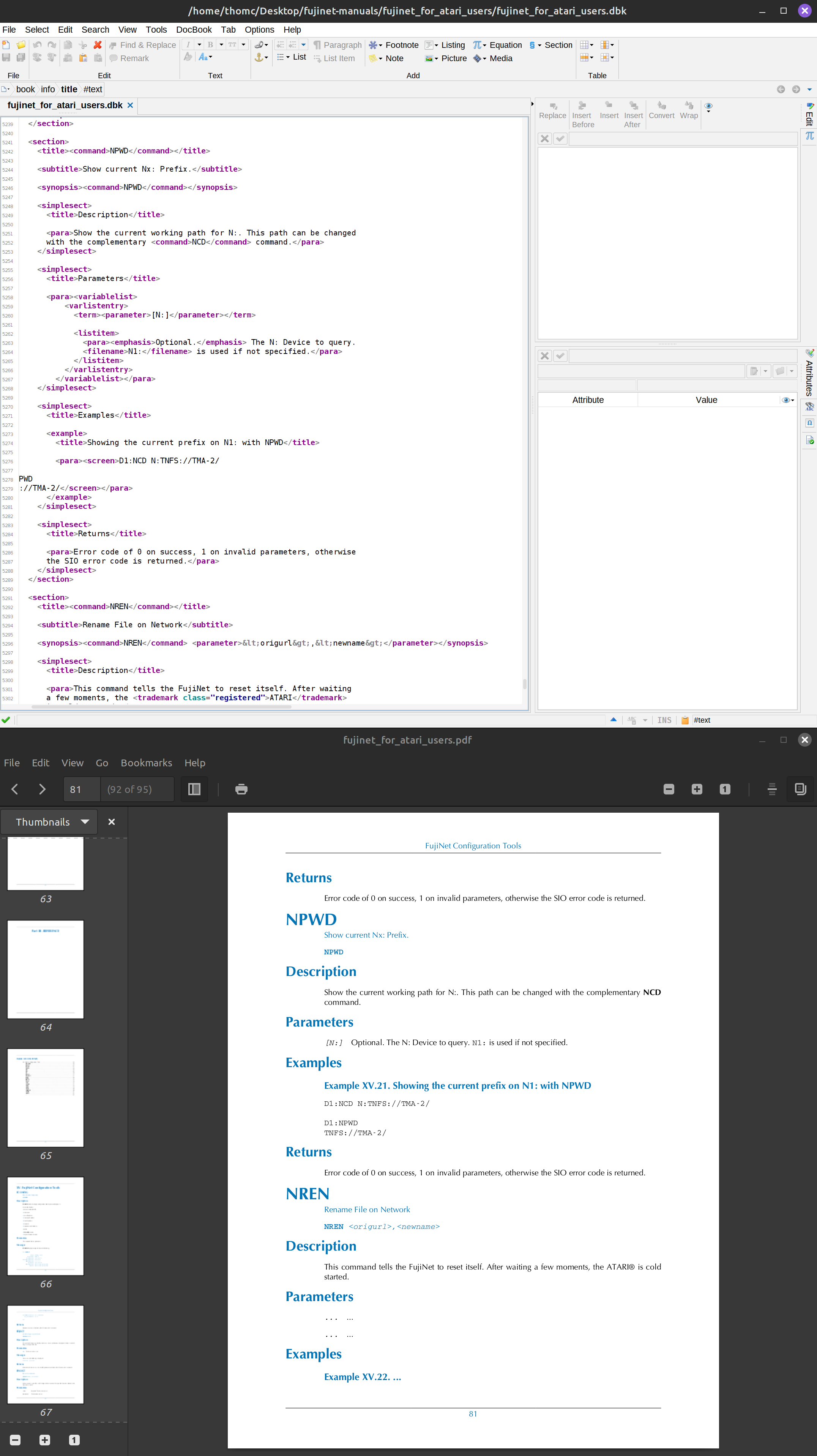Screen dimensions: 817x1456
Task: Go to next PDF page arrow
Action: (x=43, y=789)
